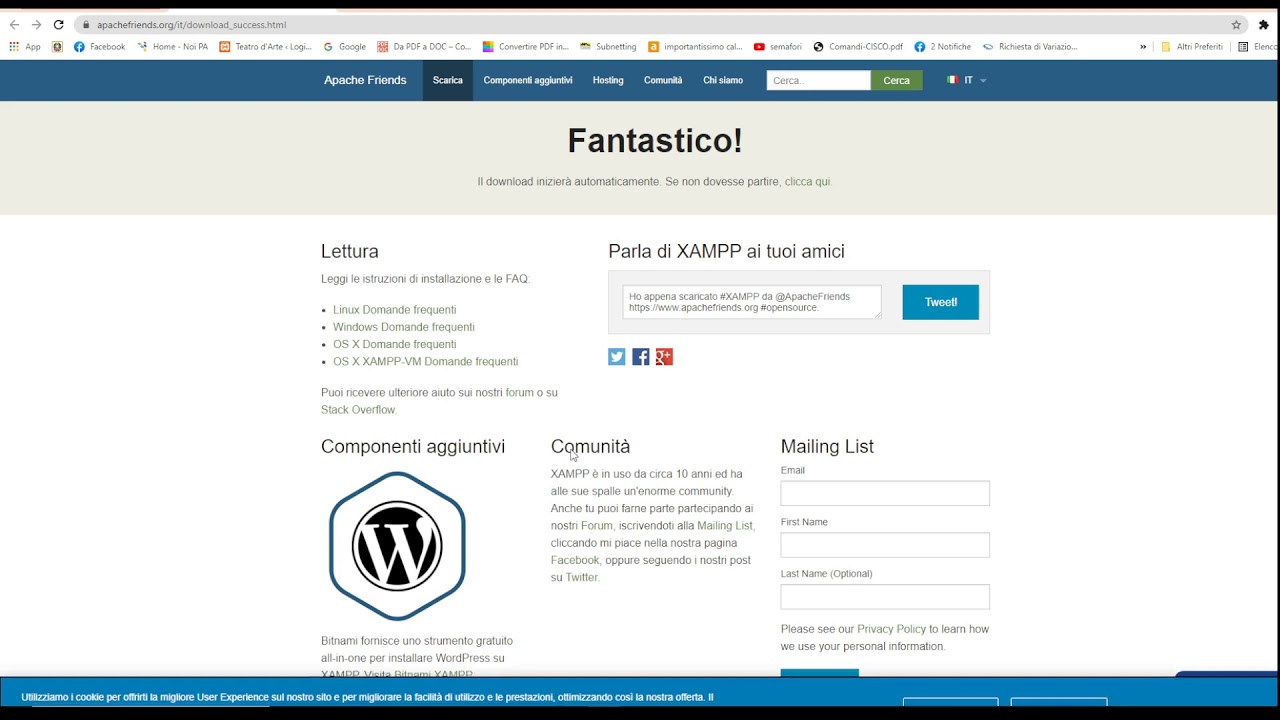Open the Teatro d'Arte bookmark
This screenshot has height=720, width=1280.
pos(266,47)
